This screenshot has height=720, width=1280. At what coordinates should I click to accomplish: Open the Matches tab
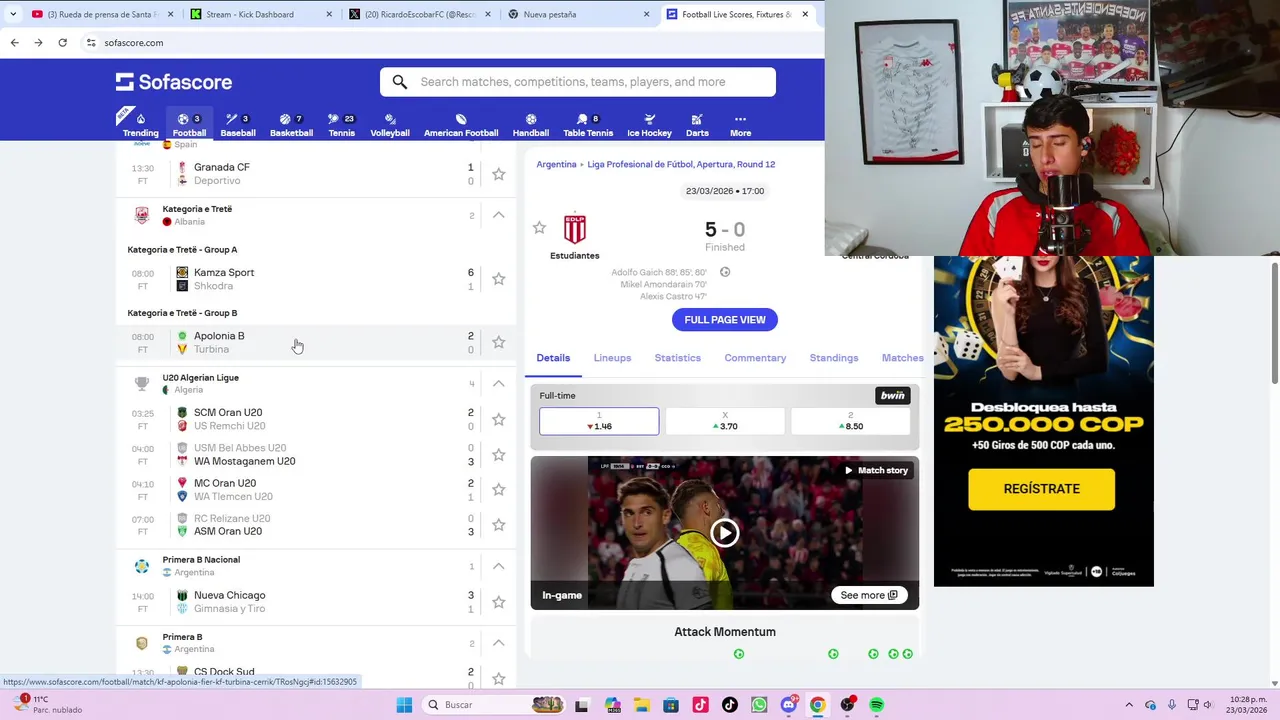tap(902, 358)
